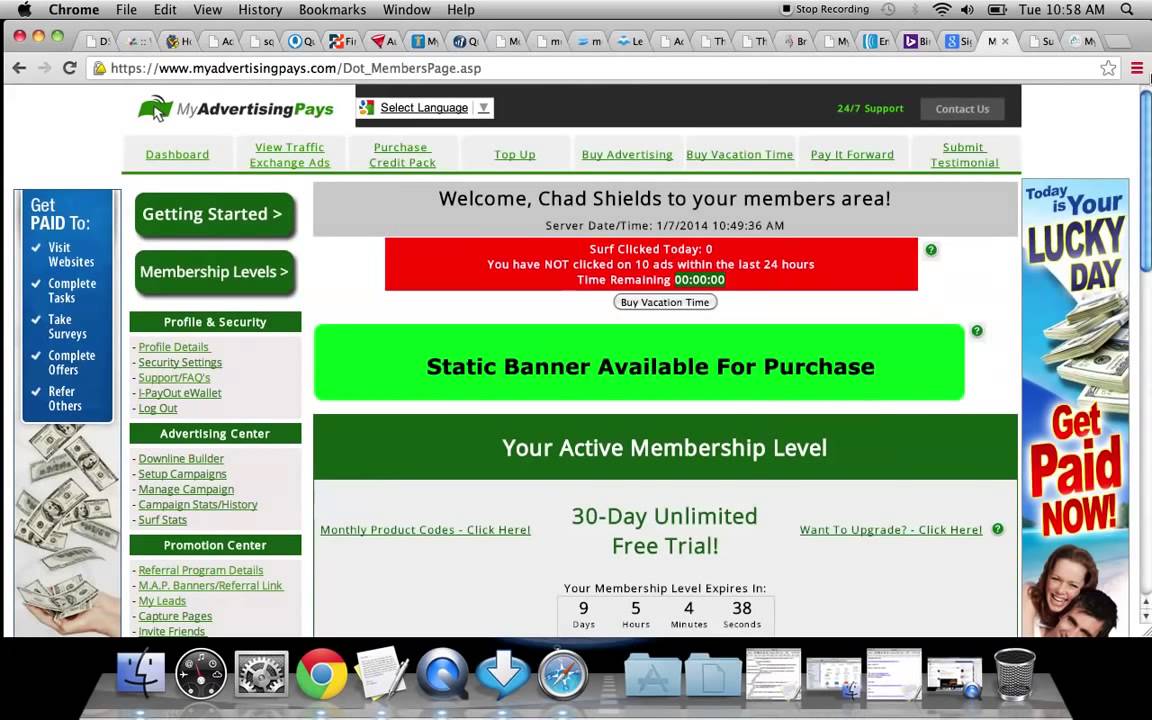Open View Traffic Exchange Ads link
This screenshot has width=1152, height=720.
tap(289, 154)
